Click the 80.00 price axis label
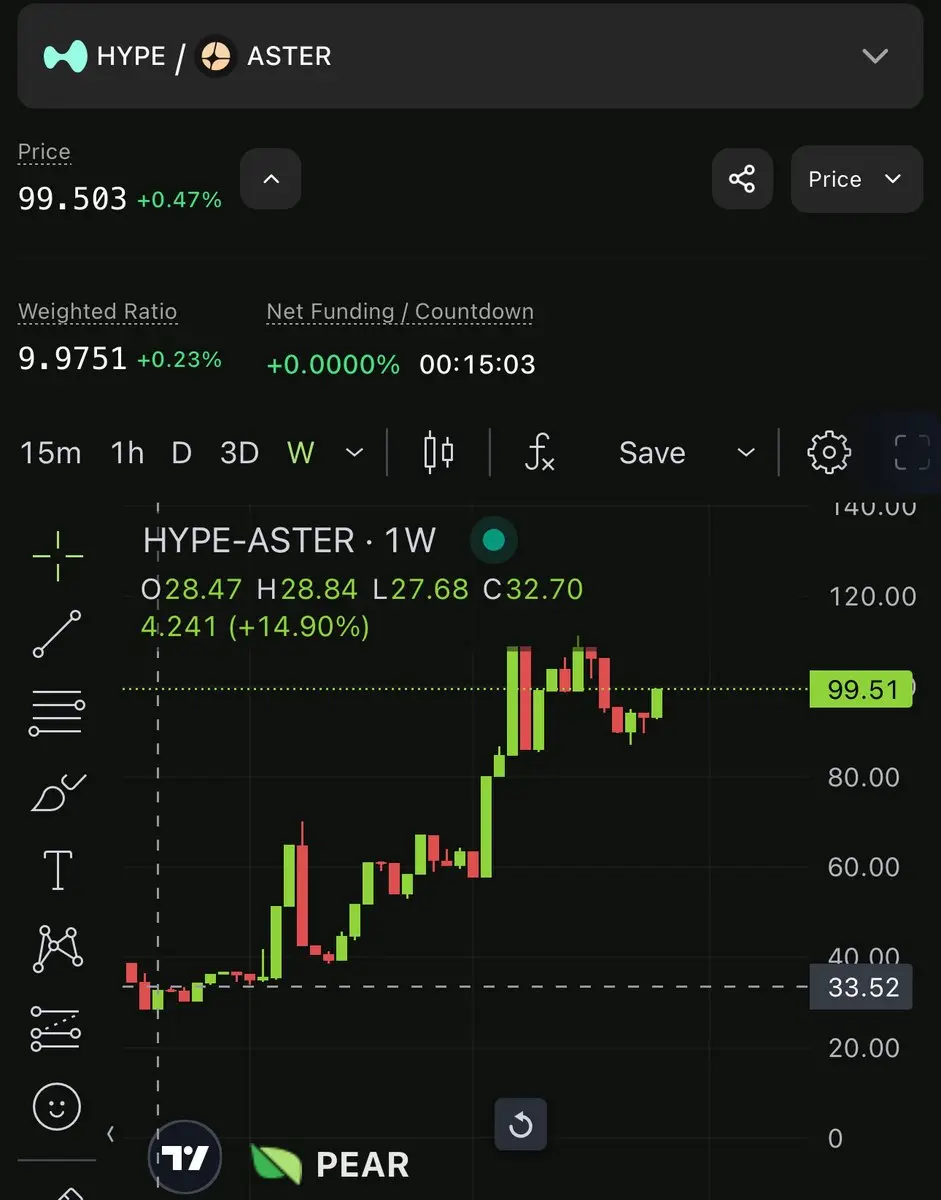This screenshot has width=941, height=1200. (864, 777)
